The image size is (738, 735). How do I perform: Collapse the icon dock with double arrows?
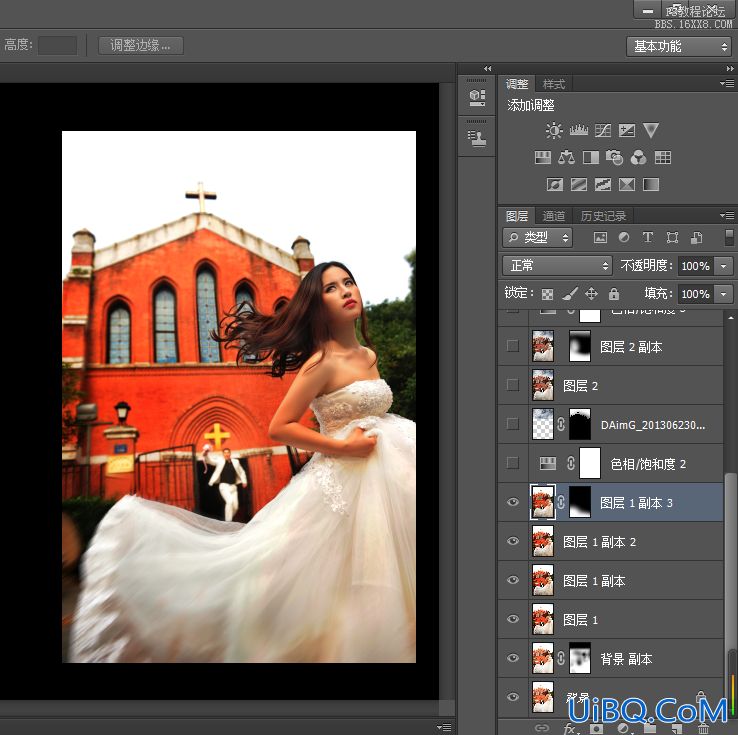point(488,68)
